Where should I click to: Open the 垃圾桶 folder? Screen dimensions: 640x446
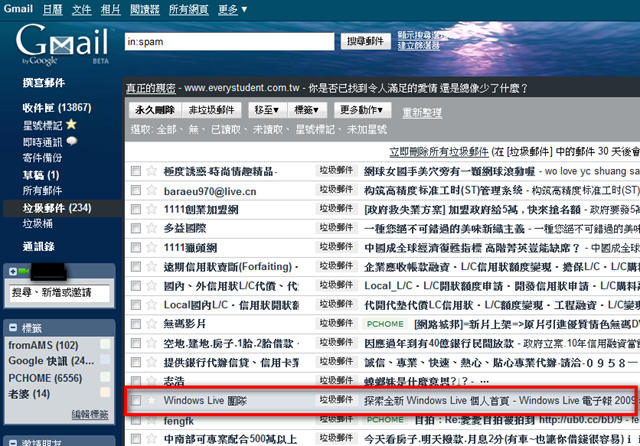(x=38, y=223)
